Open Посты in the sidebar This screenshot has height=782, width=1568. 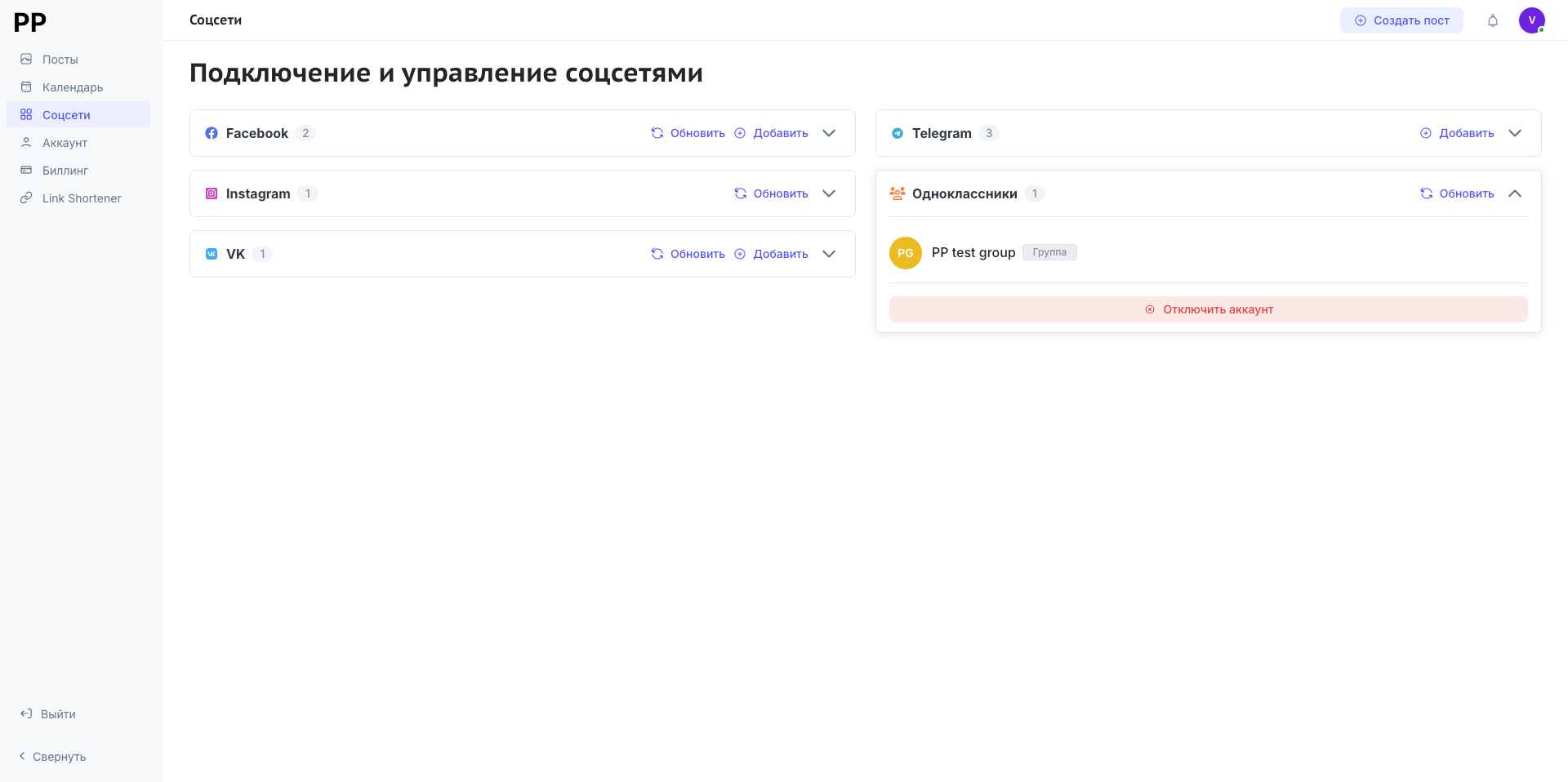[60, 60]
